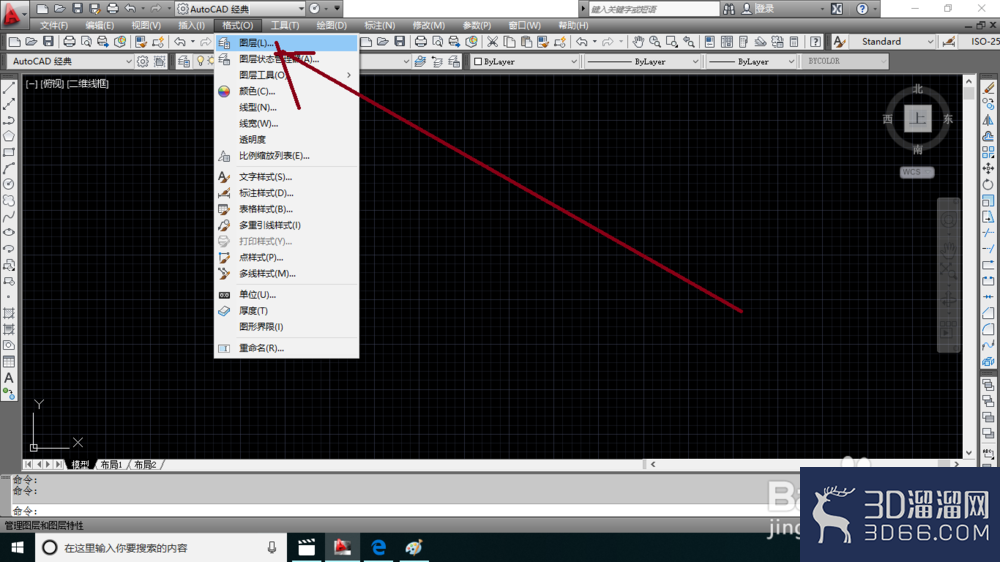Open 点样式(P)... entry
Viewport: 1000px width, 562px height.
coord(286,257)
